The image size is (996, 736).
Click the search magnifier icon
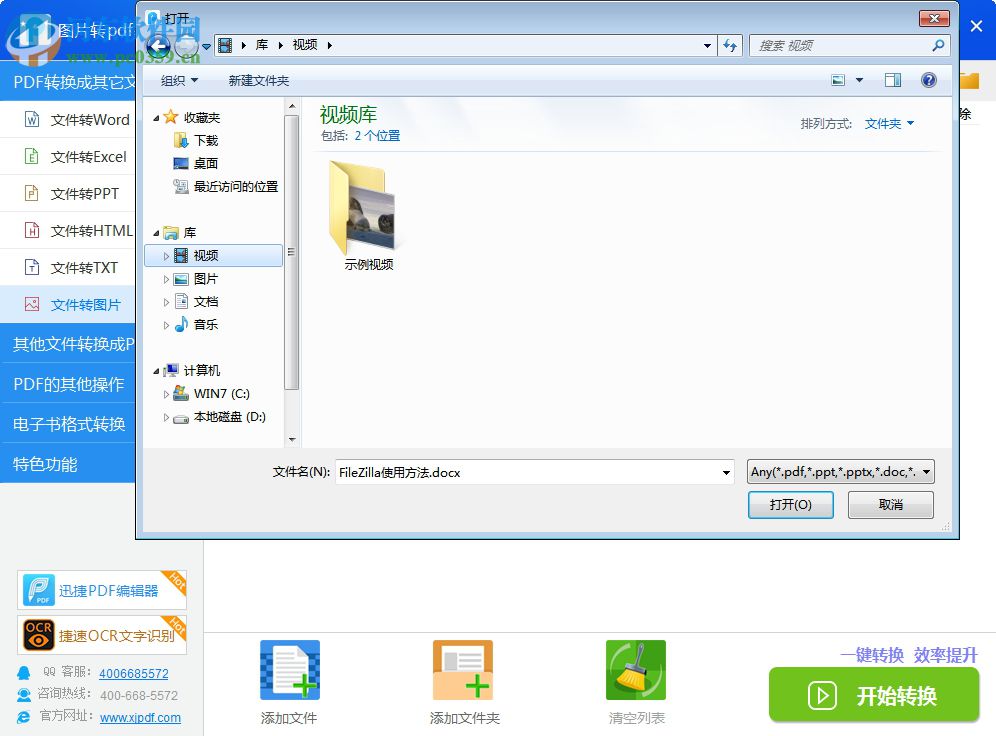pos(938,45)
